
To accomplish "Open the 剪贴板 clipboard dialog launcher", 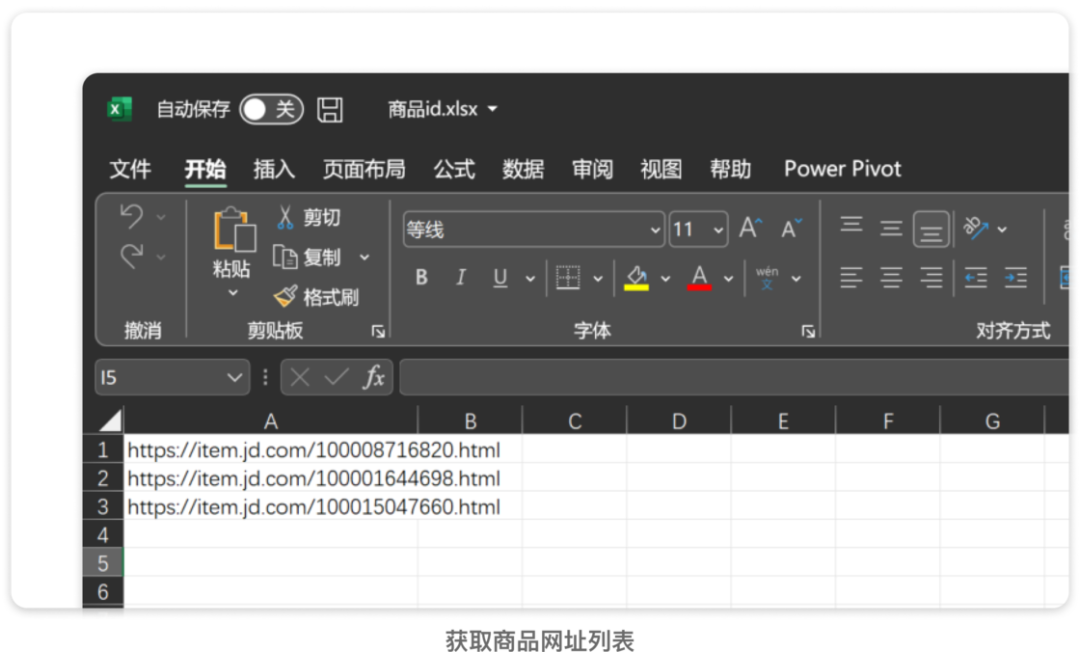I will [378, 332].
